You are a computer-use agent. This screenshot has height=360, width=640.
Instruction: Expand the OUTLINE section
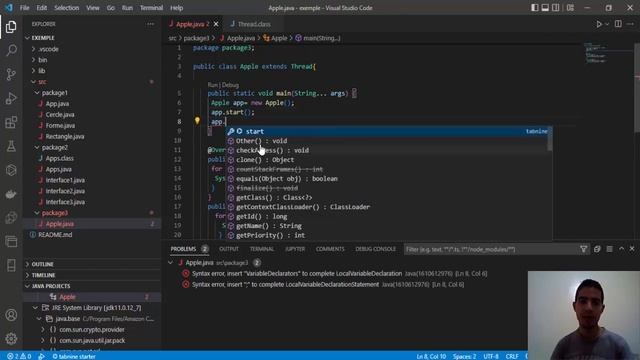pyautogui.click(x=27, y=264)
